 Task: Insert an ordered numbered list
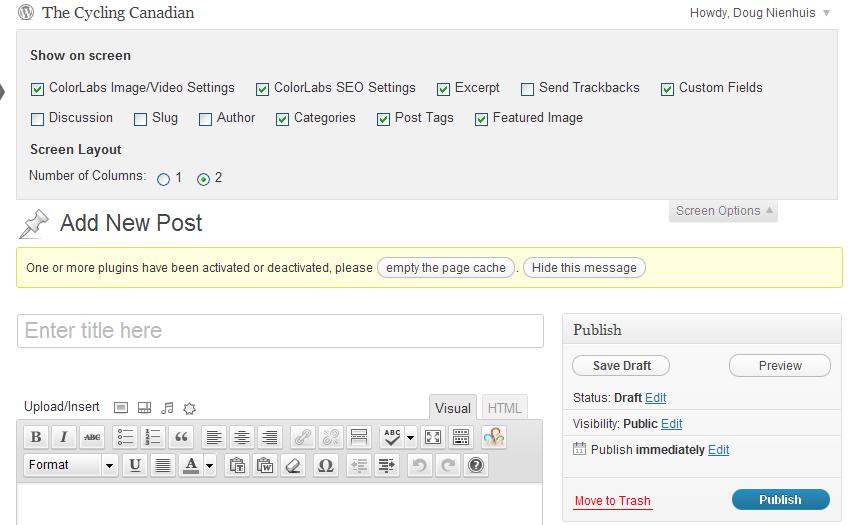[153, 437]
